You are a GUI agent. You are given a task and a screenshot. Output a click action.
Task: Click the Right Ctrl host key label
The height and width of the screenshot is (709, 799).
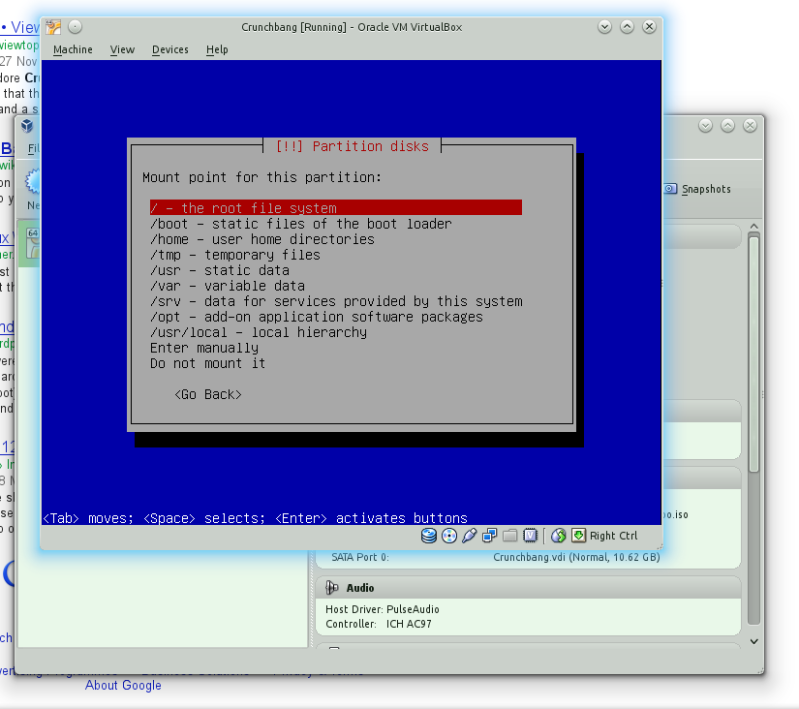[614, 536]
